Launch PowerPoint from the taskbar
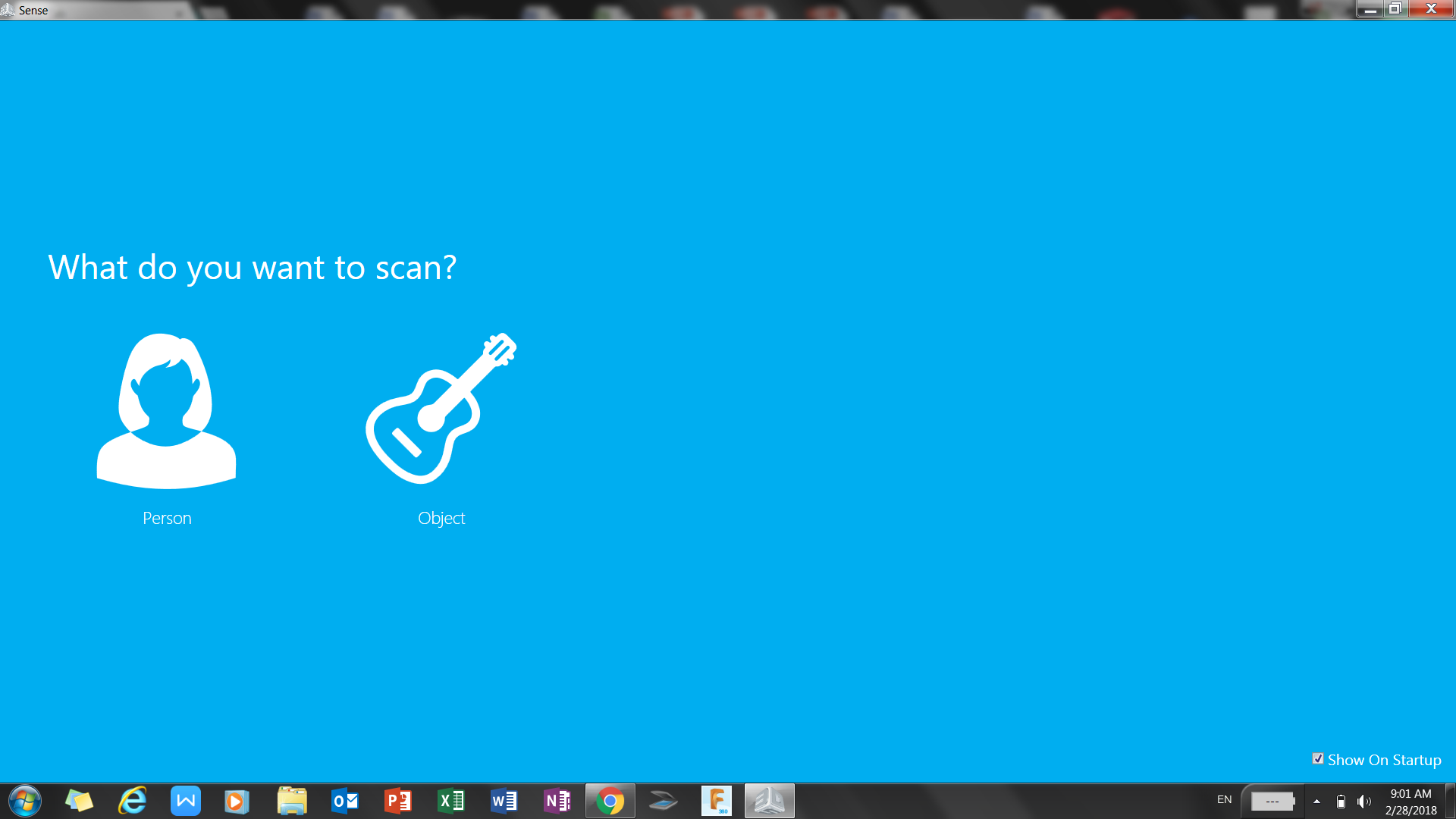Image resolution: width=1456 pixels, height=819 pixels. (x=398, y=801)
